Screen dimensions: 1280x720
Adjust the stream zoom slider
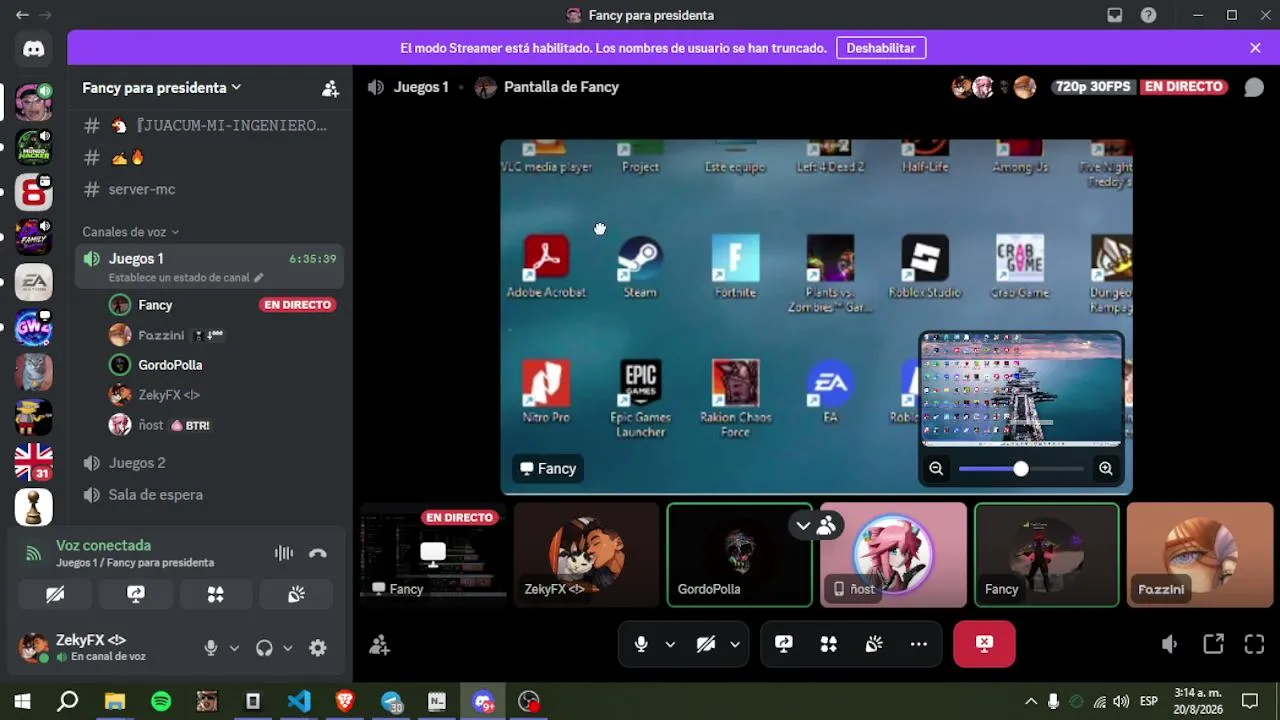1021,468
